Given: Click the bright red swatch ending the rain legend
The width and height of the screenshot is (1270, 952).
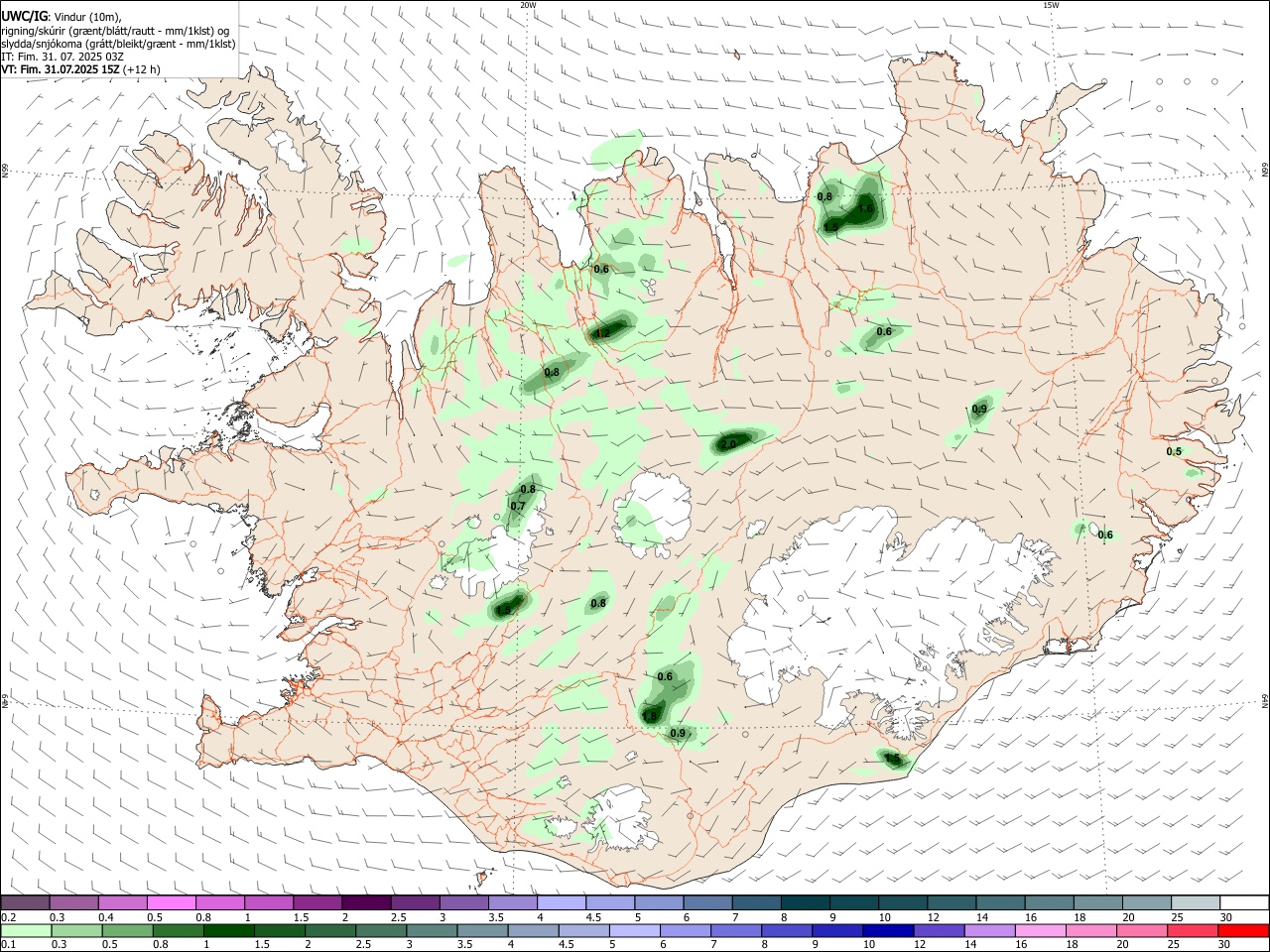Looking at the screenshot, I should point(1242,930).
